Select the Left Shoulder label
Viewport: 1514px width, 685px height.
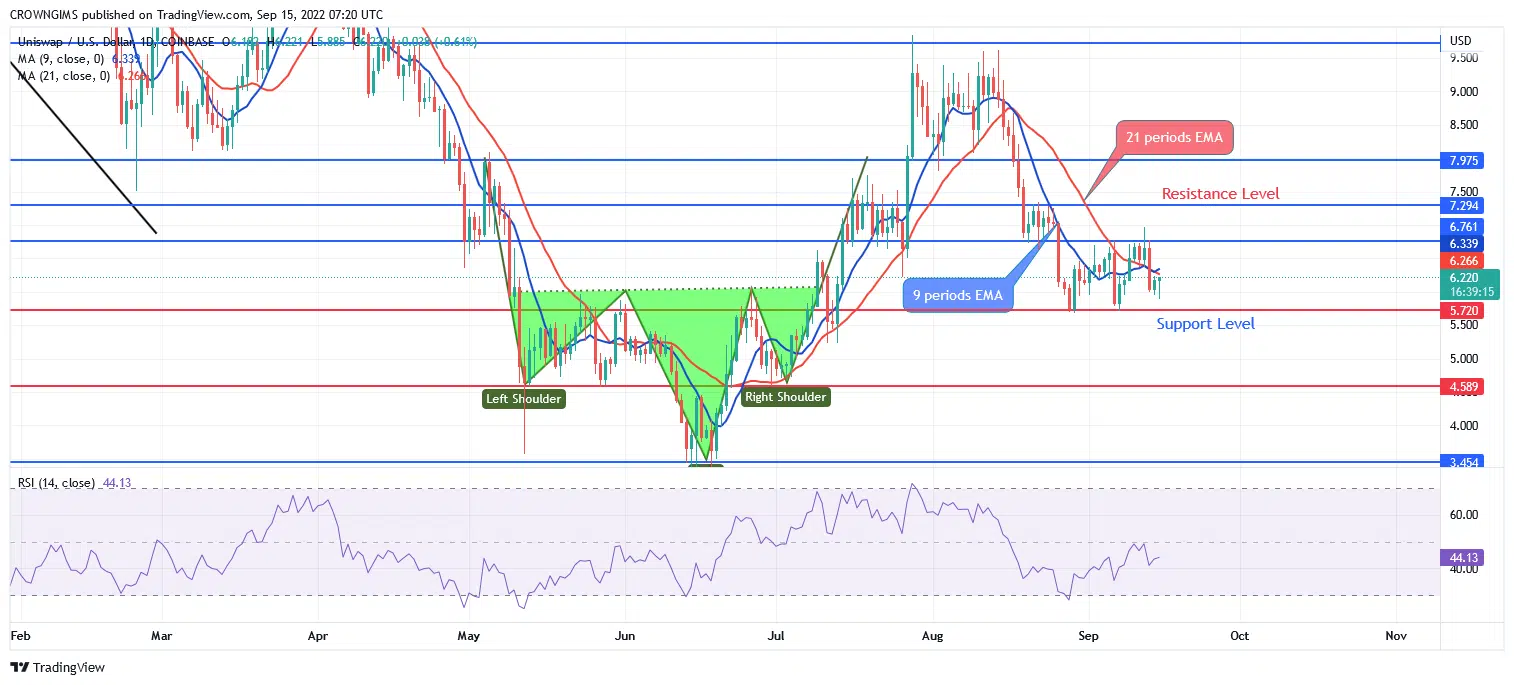click(x=524, y=399)
